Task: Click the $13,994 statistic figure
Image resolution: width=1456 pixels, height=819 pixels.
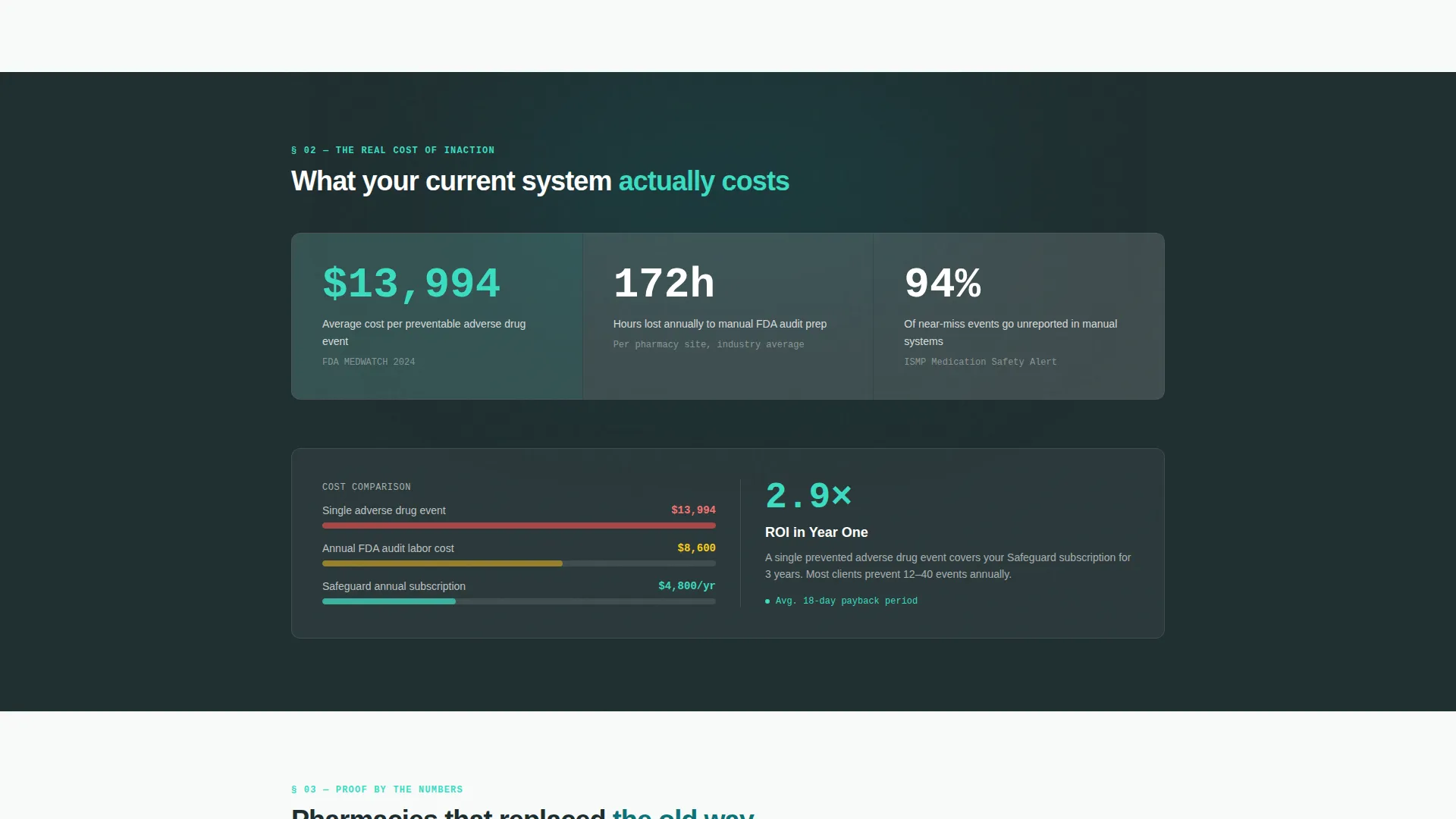Action: point(411,284)
